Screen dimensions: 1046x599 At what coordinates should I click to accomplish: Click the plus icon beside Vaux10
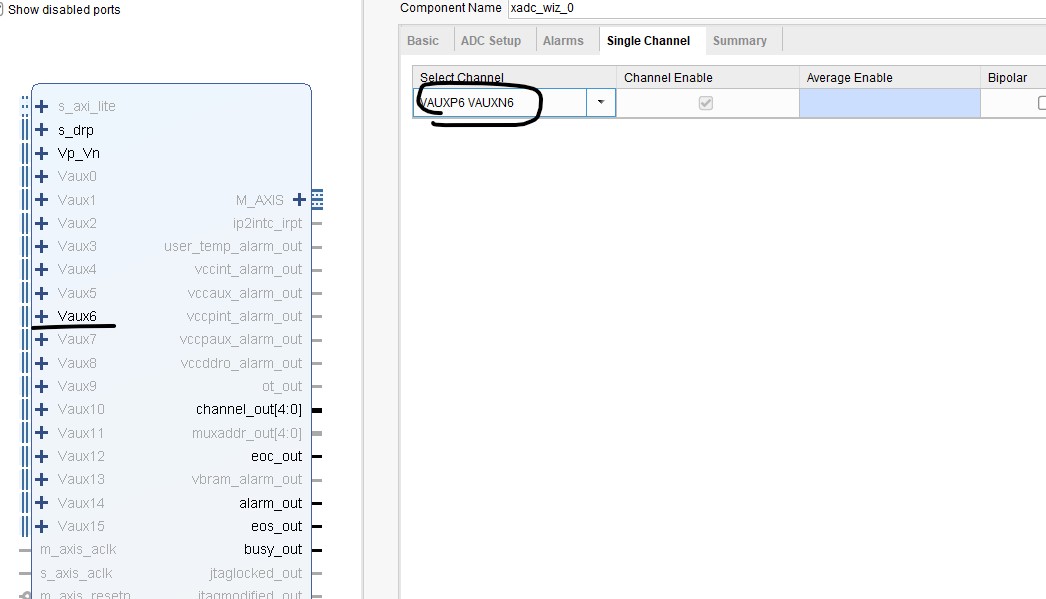click(41, 409)
